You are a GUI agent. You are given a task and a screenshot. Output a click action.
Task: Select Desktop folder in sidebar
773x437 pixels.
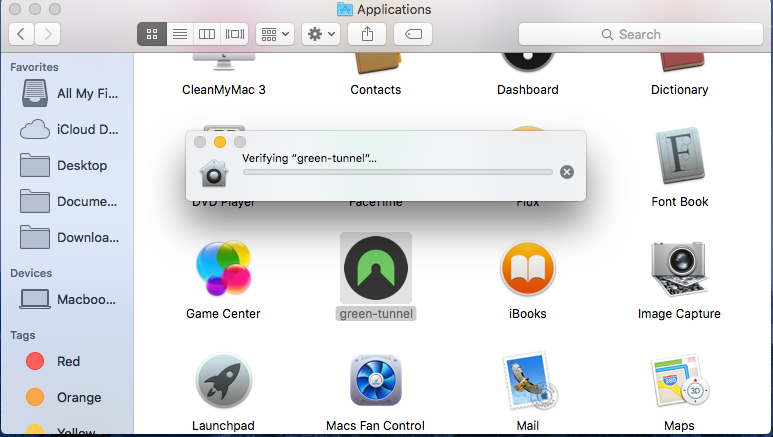pyautogui.click(x=68, y=165)
